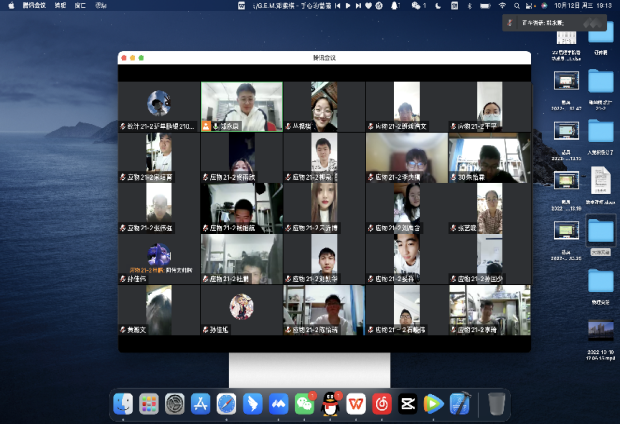Open the Trash in dock
This screenshot has height=424, width=620.
497,403
